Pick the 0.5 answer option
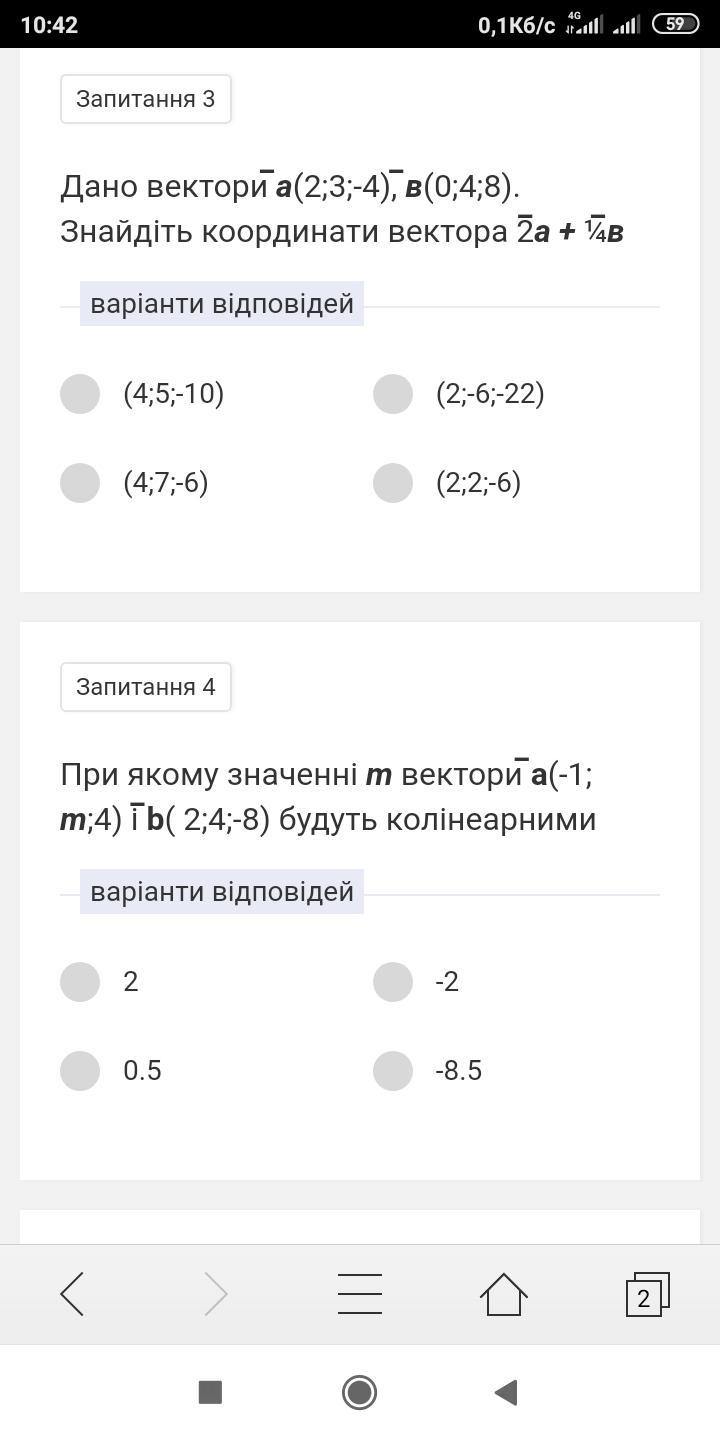This screenshot has height=1440, width=720. pyautogui.click(x=80, y=1071)
